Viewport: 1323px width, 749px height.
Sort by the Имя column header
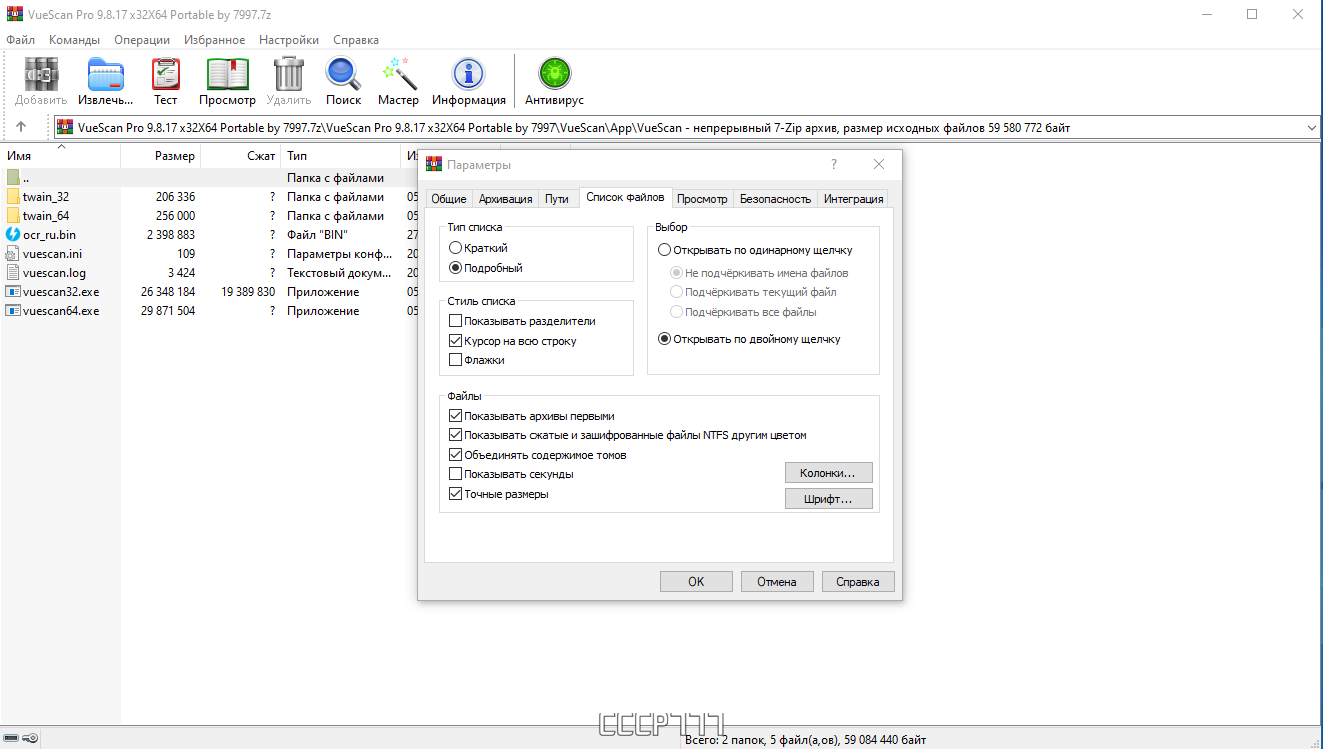[x=60, y=156]
